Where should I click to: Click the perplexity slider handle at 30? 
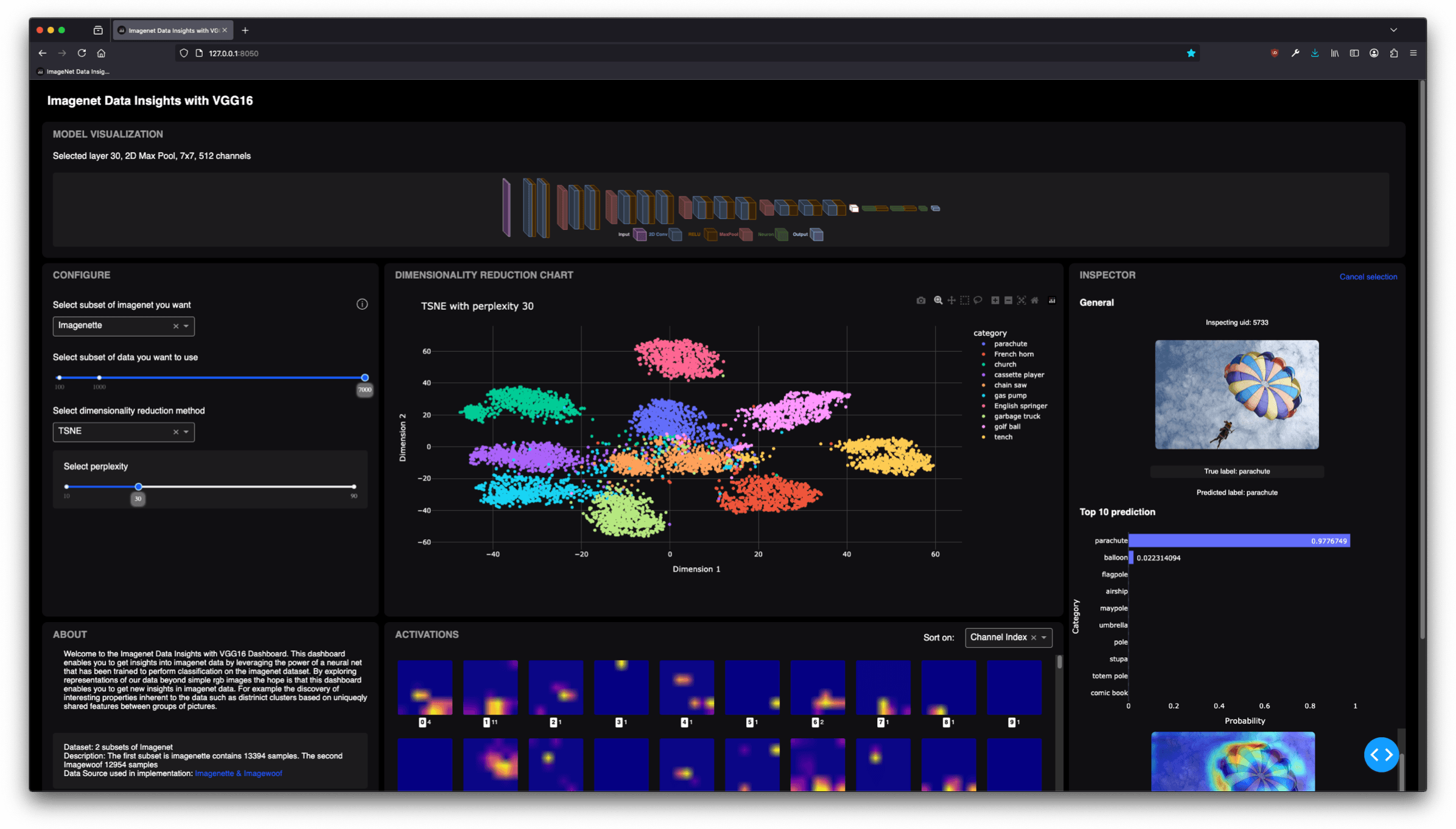tap(139, 487)
